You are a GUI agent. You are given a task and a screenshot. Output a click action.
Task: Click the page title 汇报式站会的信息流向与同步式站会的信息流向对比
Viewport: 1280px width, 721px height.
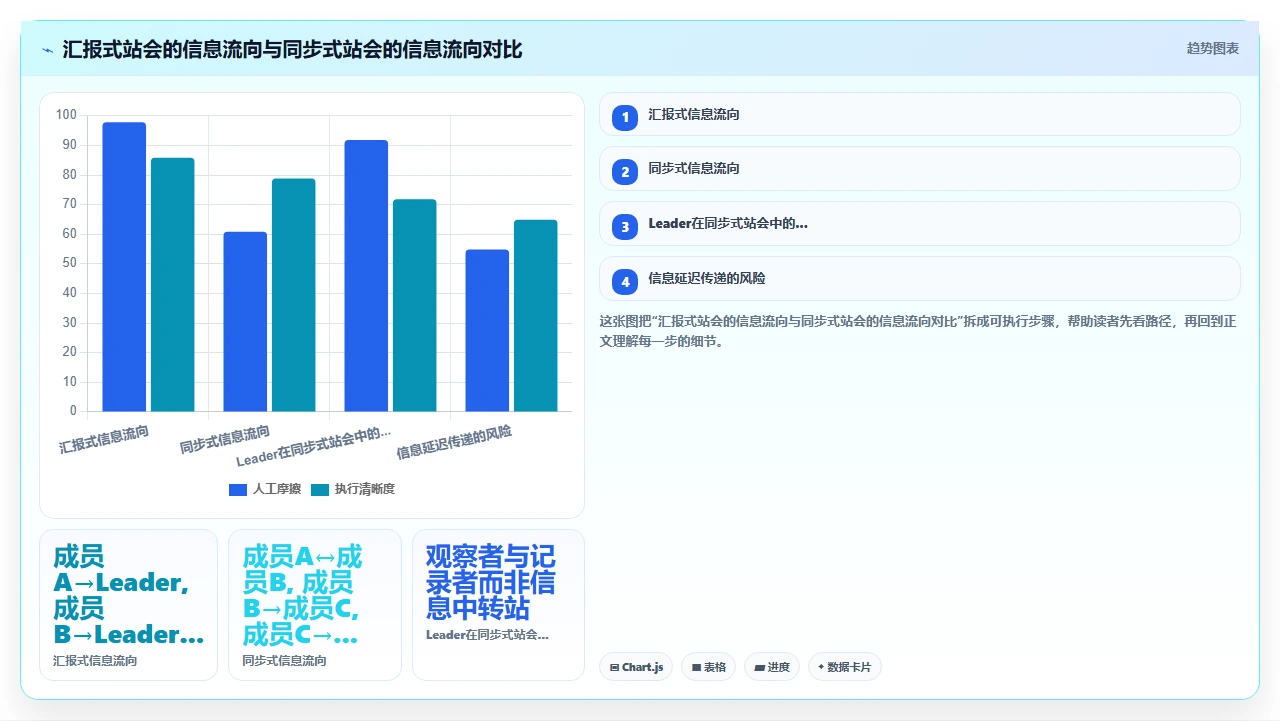point(292,49)
